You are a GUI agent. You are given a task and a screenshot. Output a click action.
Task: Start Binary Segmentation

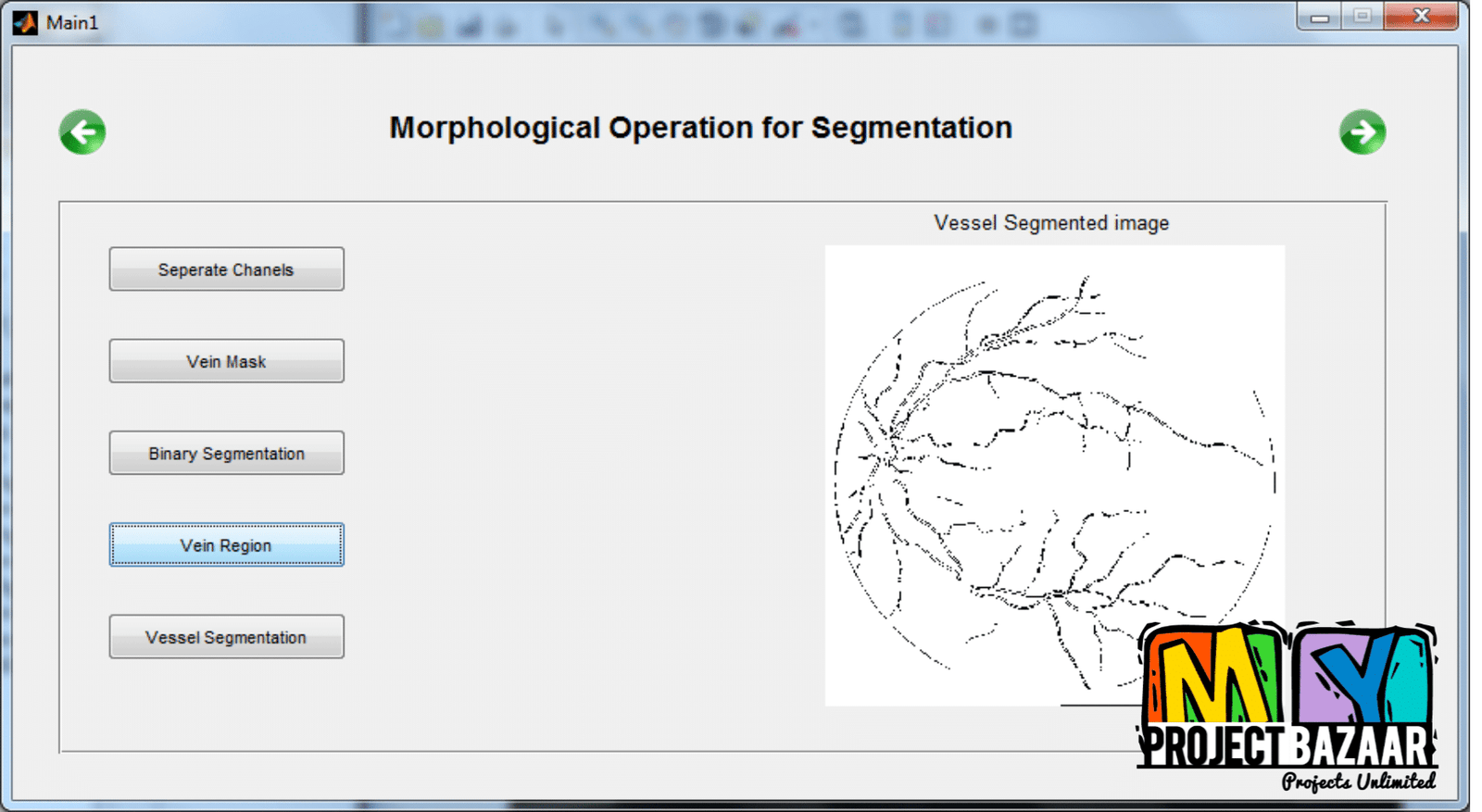click(226, 454)
